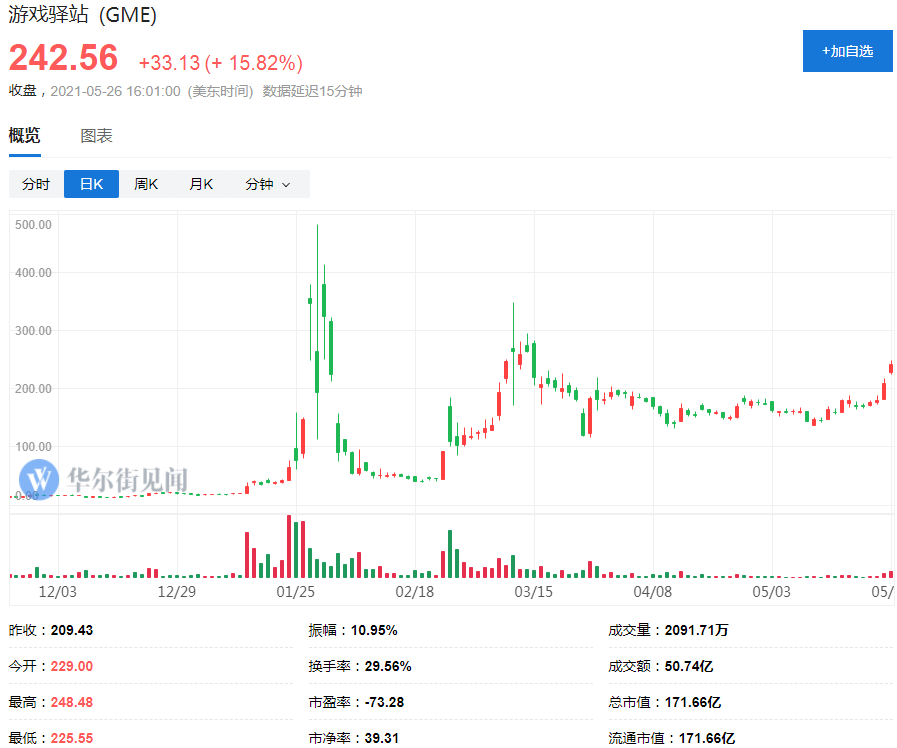
Task: Click the tallest red volume bar near 01/25
Action: pyautogui.click(x=289, y=546)
